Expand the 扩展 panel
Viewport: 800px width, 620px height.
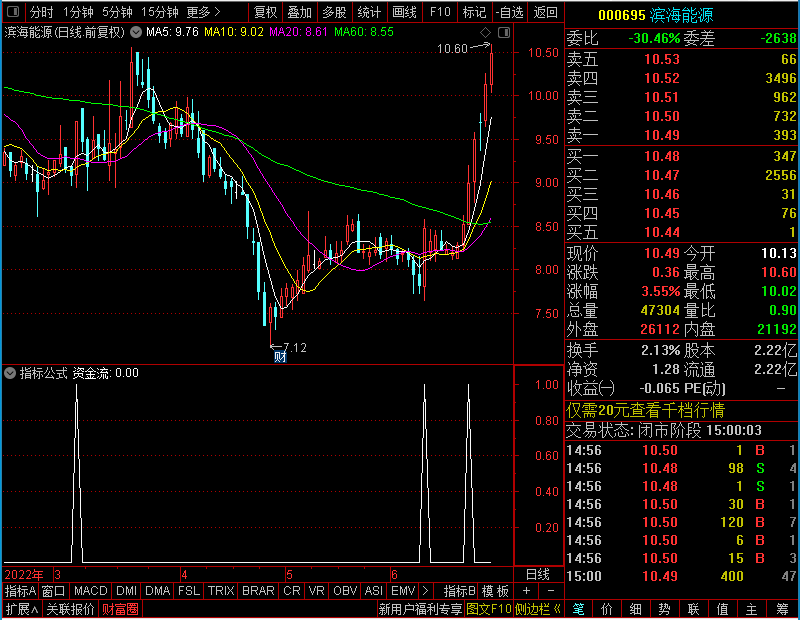[x=22, y=609]
